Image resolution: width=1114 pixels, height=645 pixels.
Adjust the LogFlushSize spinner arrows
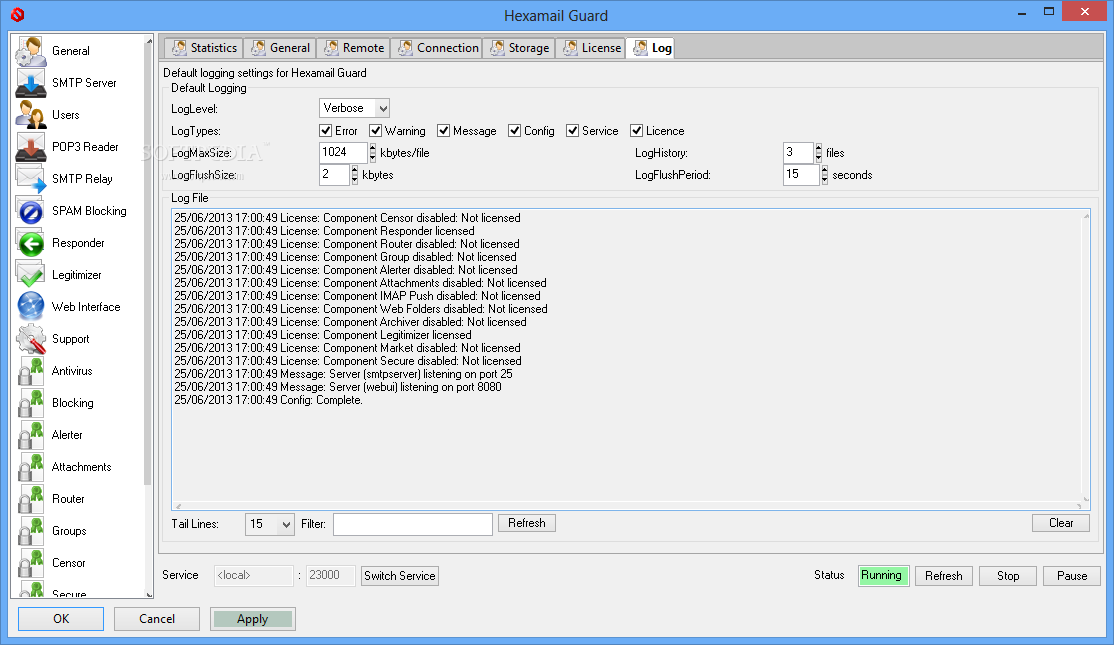[x=355, y=175]
